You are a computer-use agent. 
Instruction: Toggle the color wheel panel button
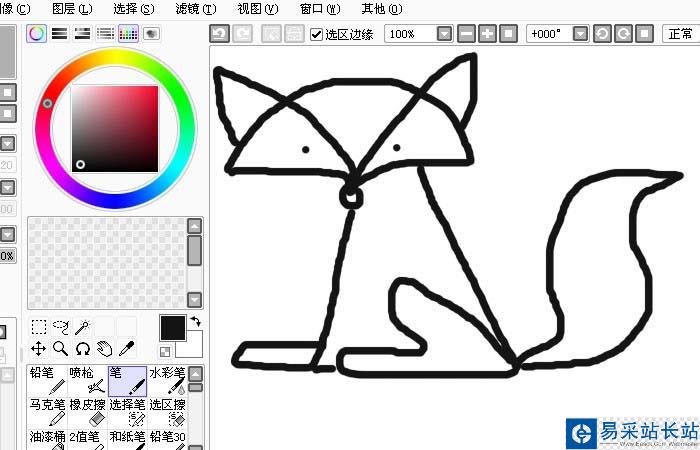point(37,33)
